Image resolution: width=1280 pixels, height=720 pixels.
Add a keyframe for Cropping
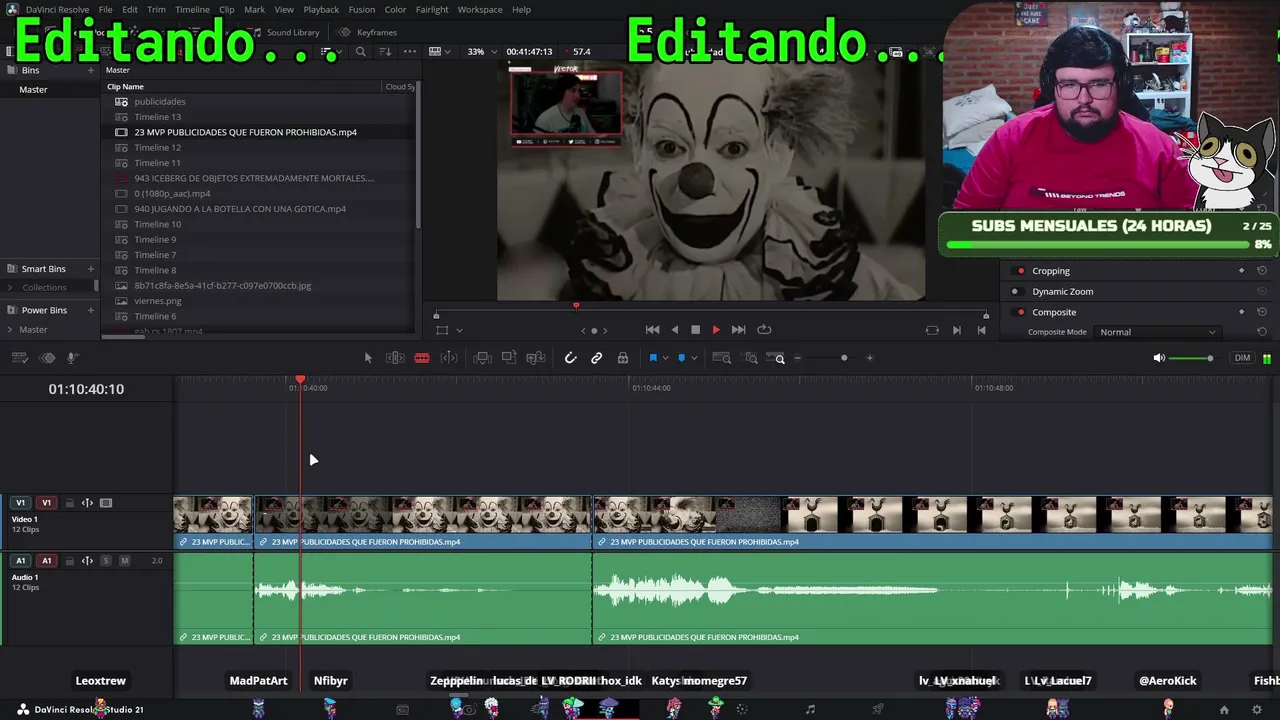click(x=1242, y=271)
